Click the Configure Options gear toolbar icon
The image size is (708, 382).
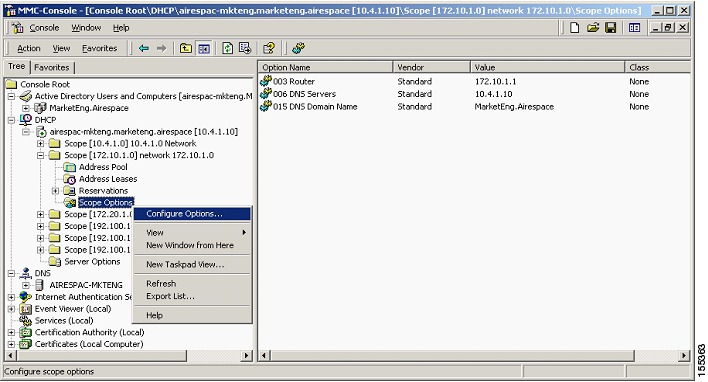point(298,48)
